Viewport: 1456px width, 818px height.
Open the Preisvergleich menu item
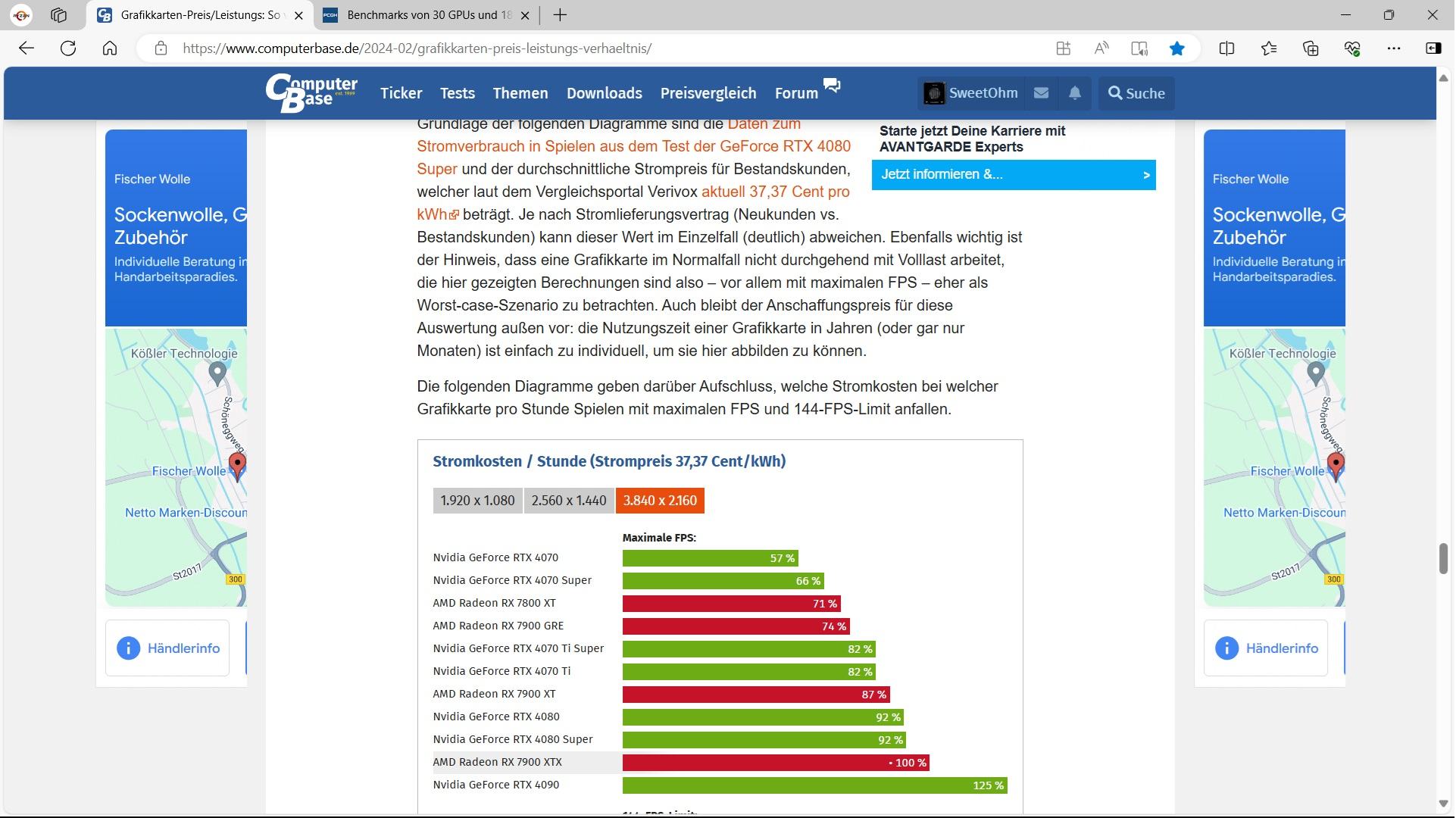[708, 93]
